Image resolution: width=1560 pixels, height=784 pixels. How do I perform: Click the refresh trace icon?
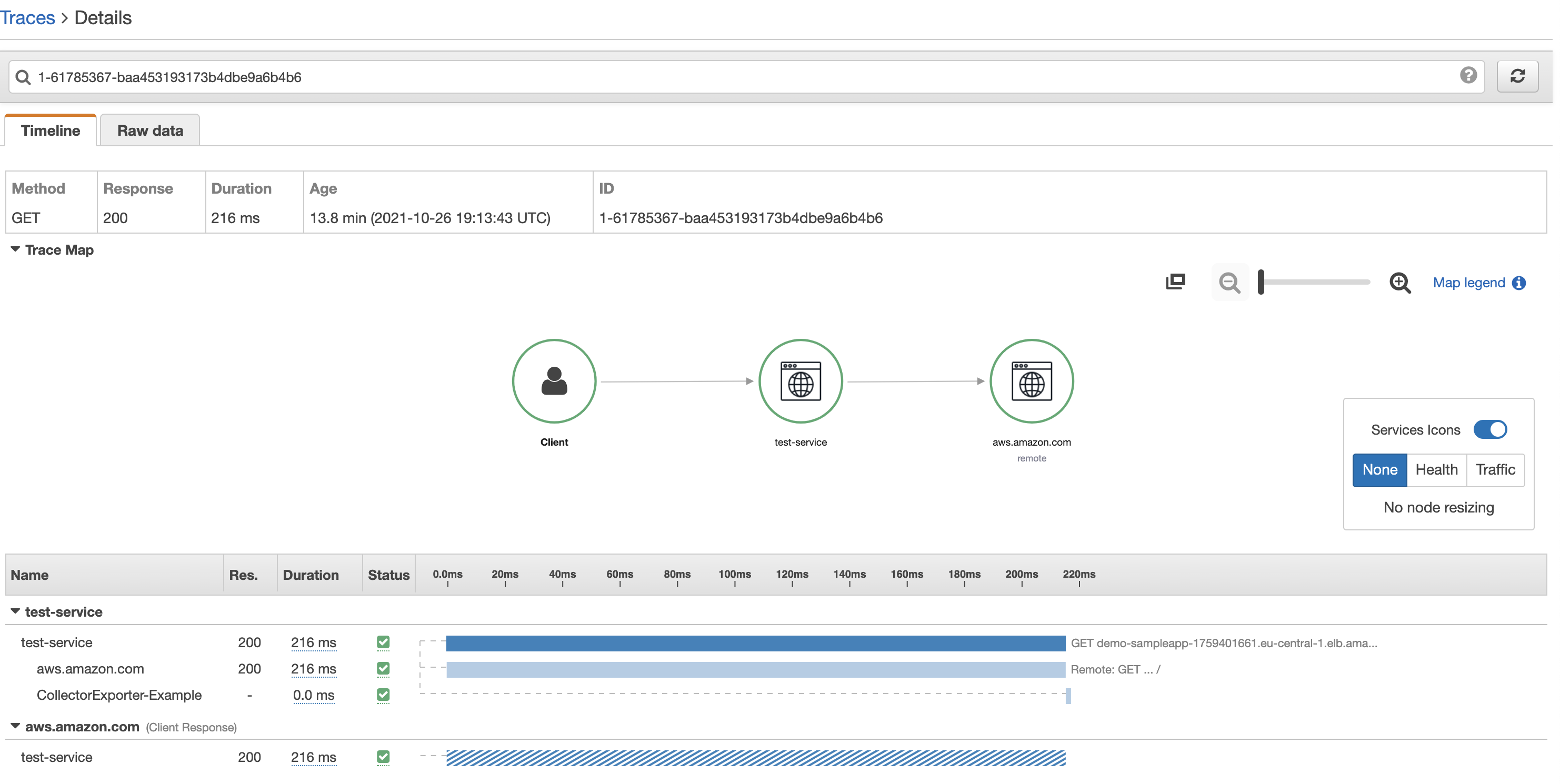coord(1519,76)
